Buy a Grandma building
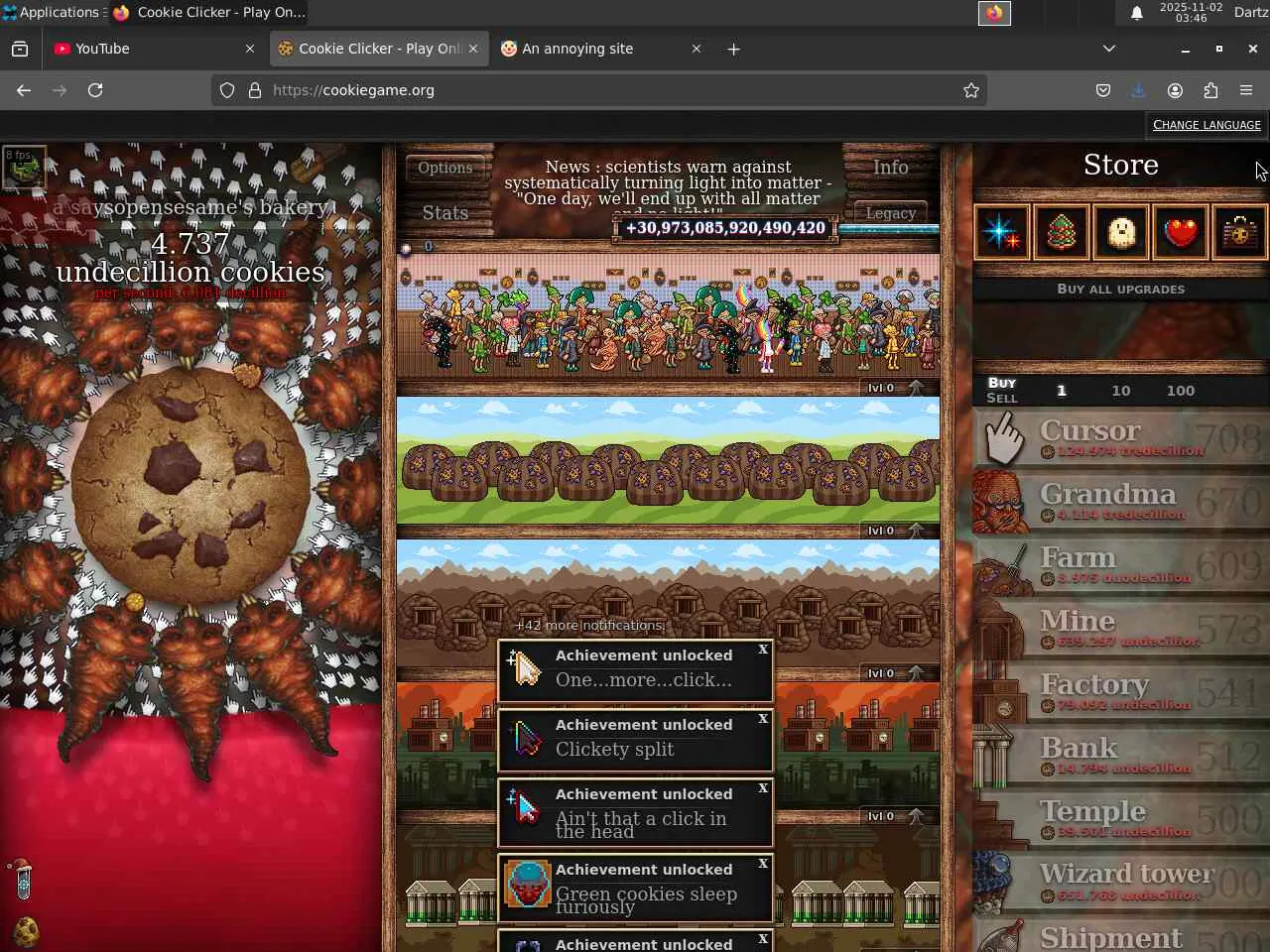Image resolution: width=1270 pixels, height=952 pixels. point(1121,502)
